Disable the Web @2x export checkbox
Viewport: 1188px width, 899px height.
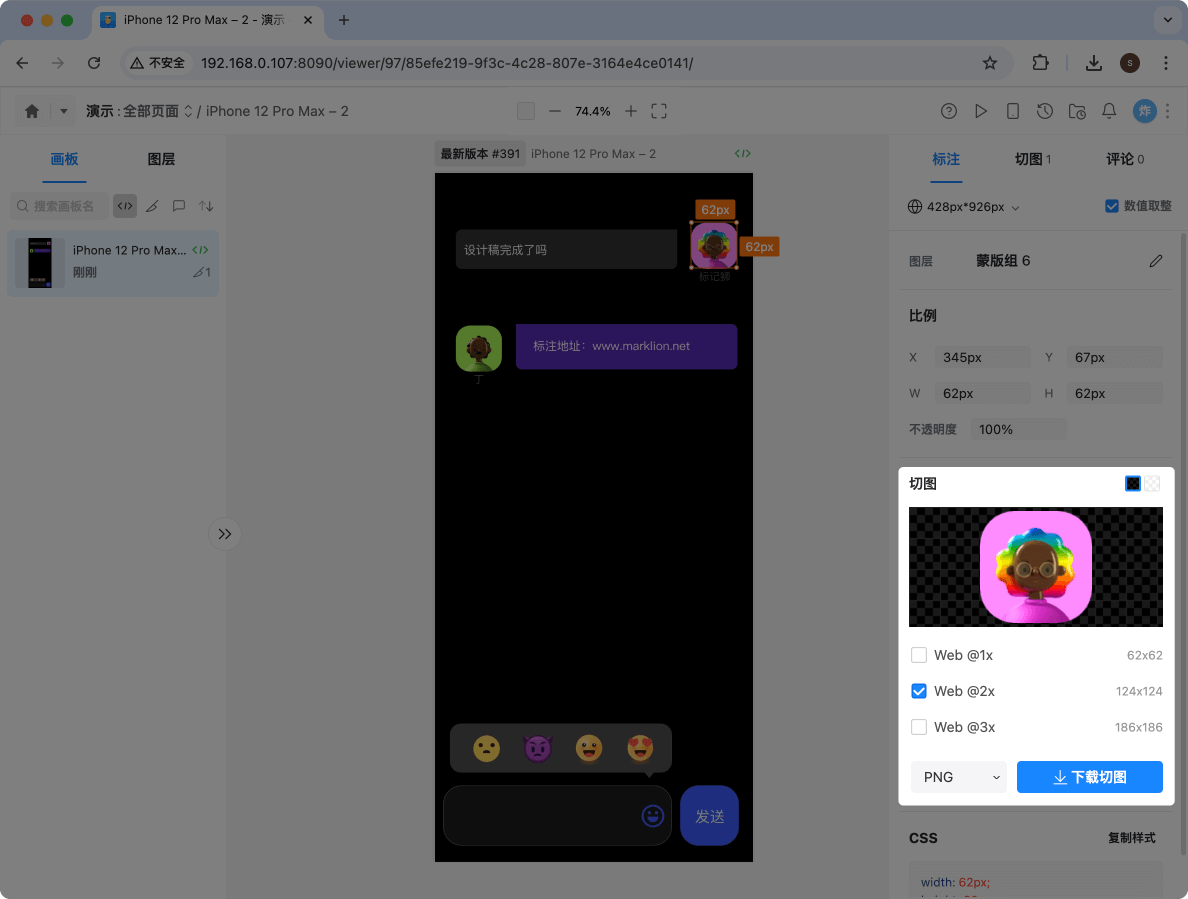(x=919, y=691)
